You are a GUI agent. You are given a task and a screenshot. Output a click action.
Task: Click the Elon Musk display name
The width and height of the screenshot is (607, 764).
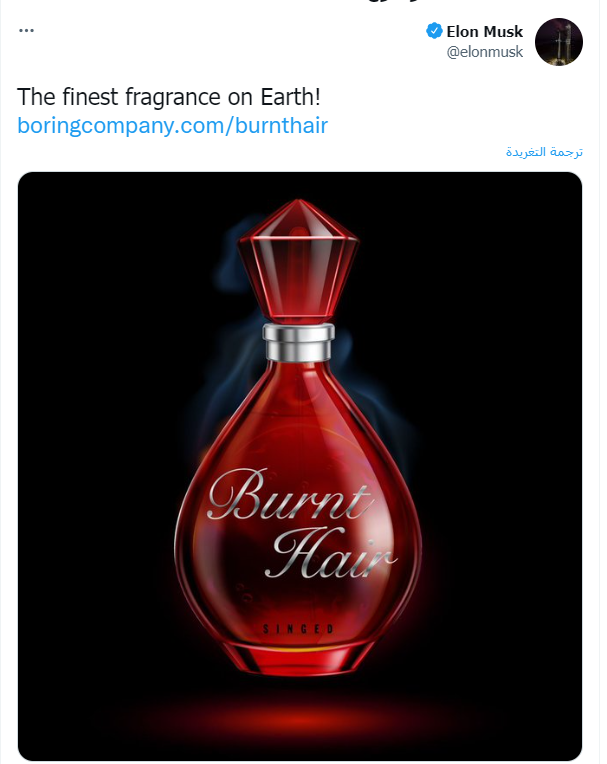click(484, 31)
